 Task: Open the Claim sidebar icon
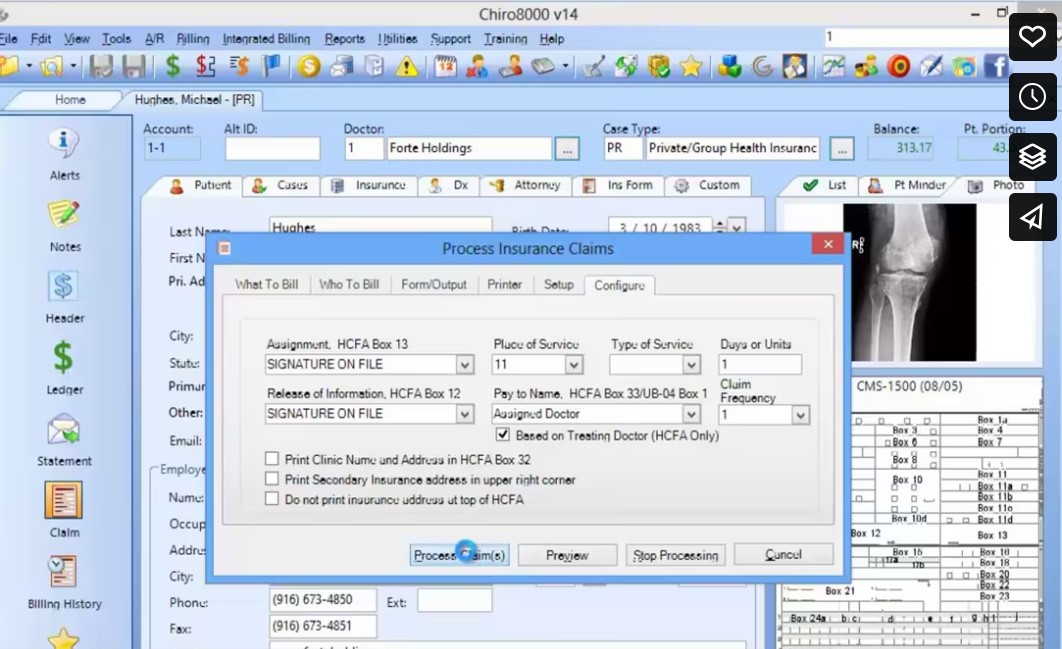tap(64, 511)
